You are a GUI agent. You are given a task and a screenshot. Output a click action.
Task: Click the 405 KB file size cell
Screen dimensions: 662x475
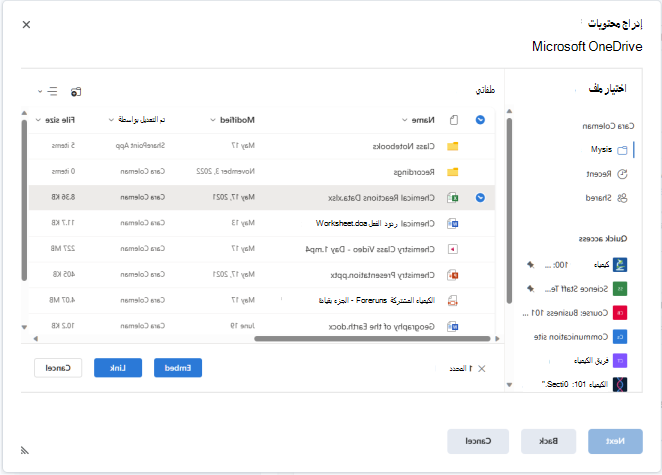pos(64,274)
